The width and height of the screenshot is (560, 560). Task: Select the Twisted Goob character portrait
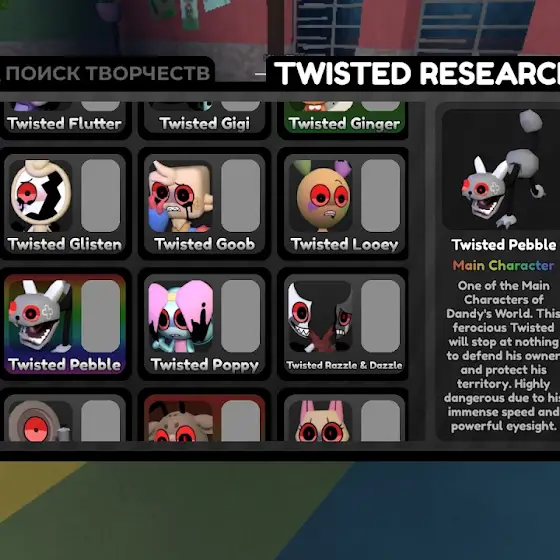click(180, 196)
